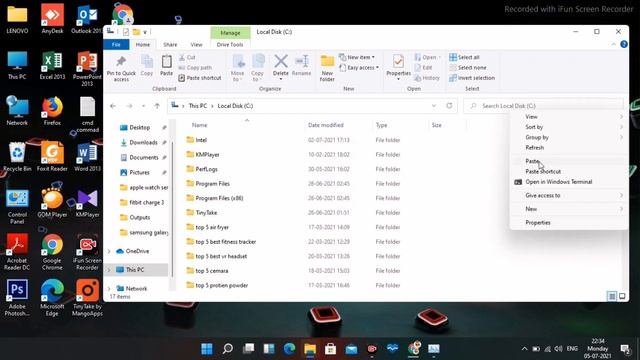Open Adobe Photoshop desktop icon
The width and height of the screenshot is (640, 360).
point(17,298)
